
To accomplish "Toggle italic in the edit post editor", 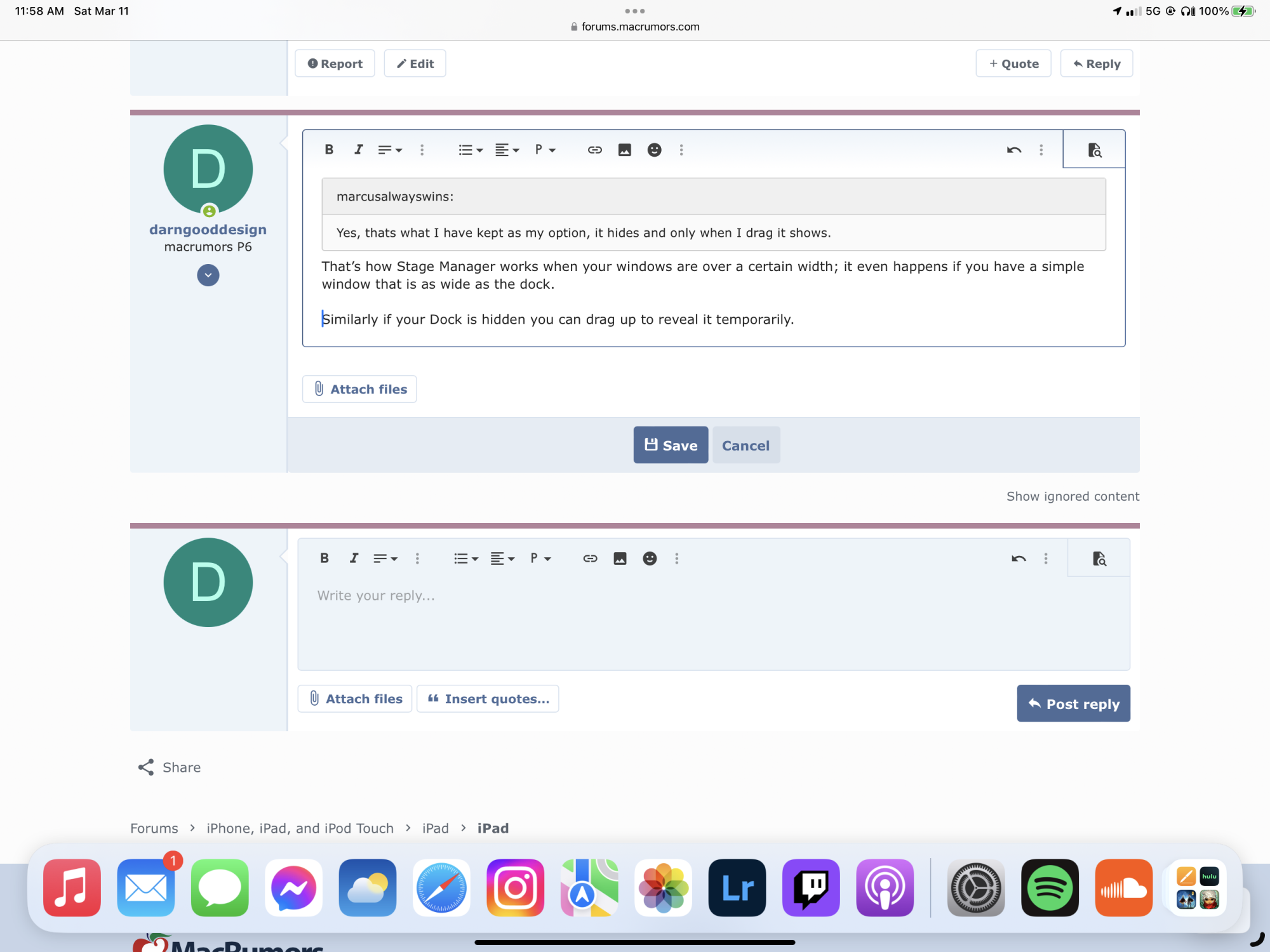I will tap(359, 150).
